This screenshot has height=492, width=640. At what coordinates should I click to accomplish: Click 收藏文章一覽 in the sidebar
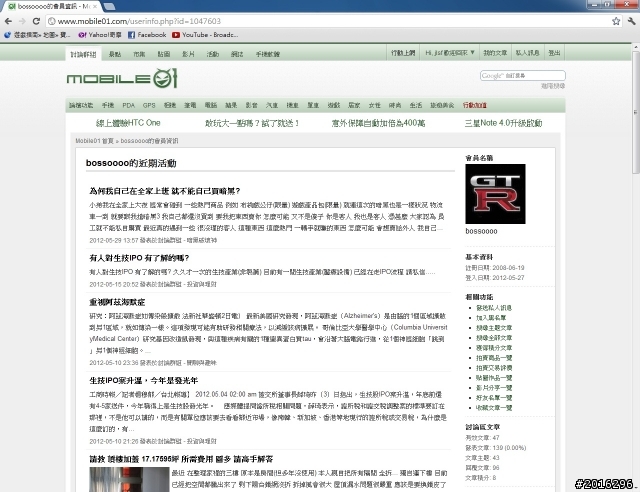click(x=494, y=408)
